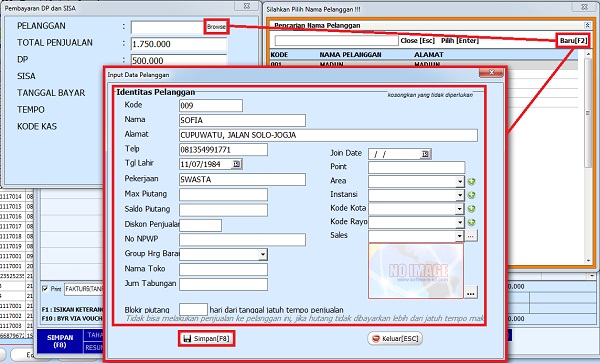Click the Point input field
The height and width of the screenshot is (363, 600).
pyautogui.click(x=416, y=168)
